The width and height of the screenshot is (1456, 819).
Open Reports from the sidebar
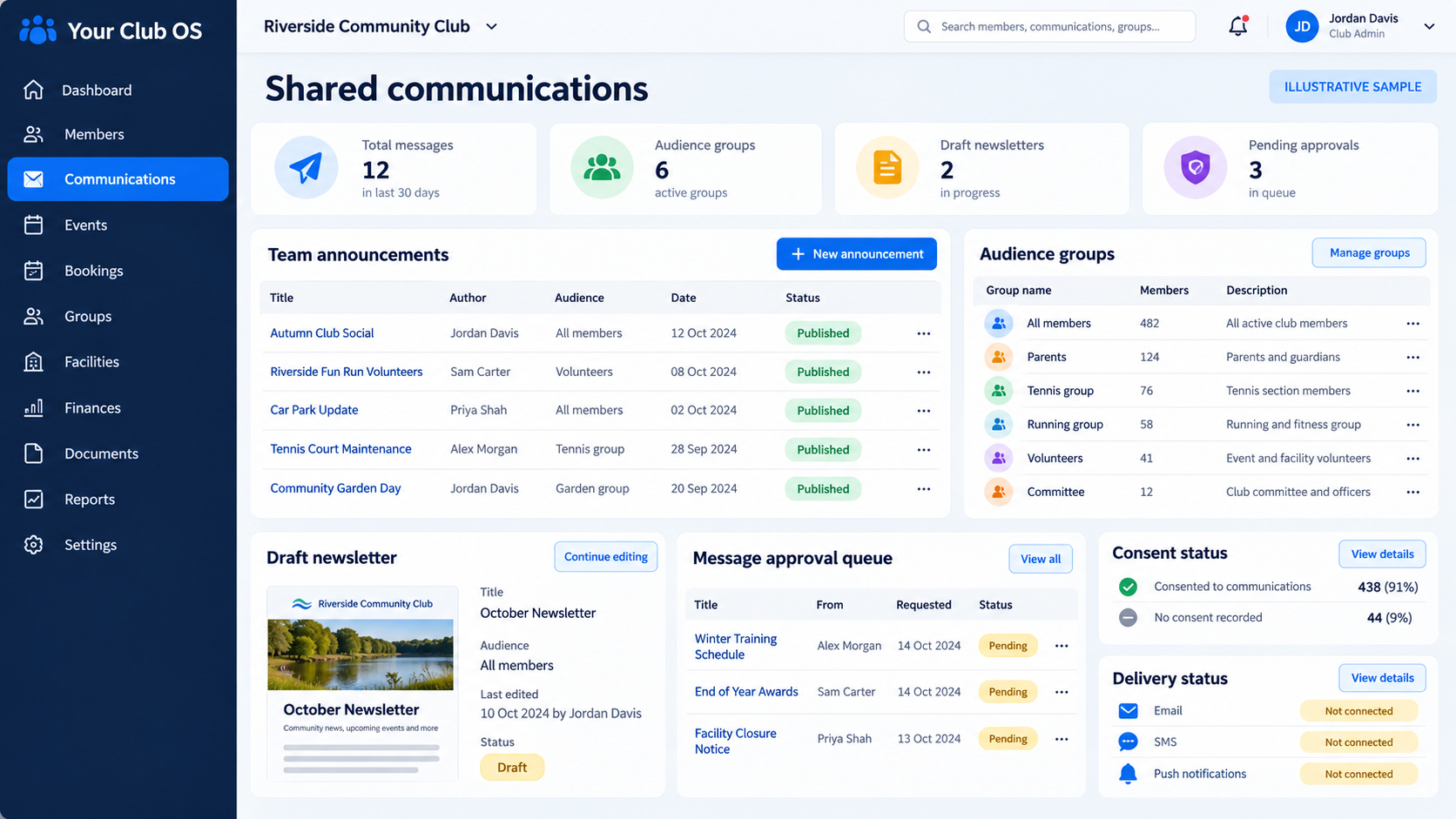(118, 499)
